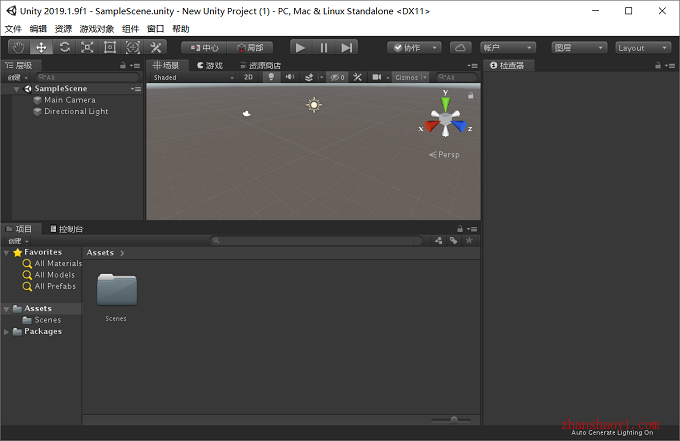Select the Inspector tab
Image resolution: width=680 pixels, height=441 pixels.
pos(507,65)
